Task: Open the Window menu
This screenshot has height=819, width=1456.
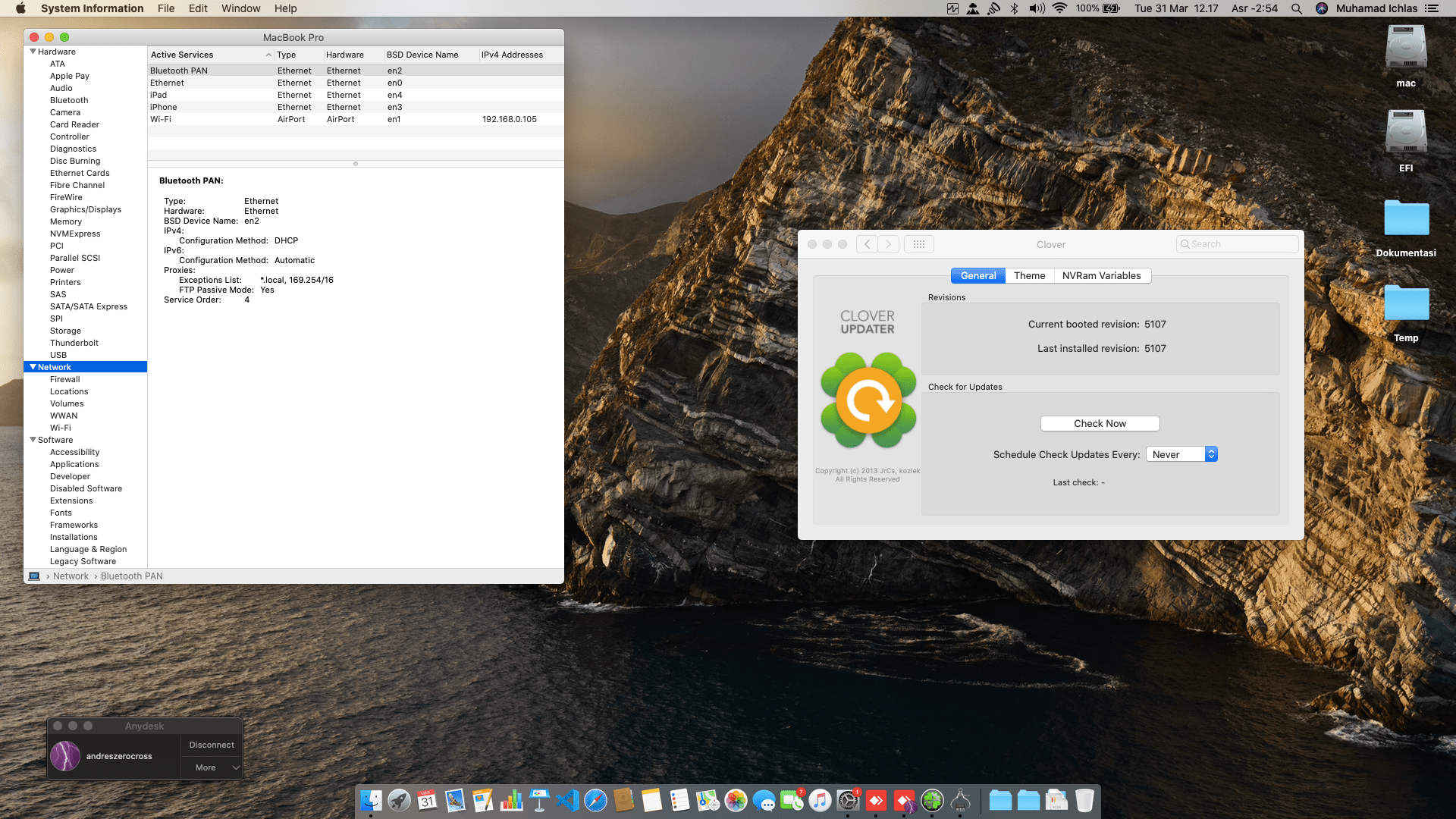Action: pos(240,8)
